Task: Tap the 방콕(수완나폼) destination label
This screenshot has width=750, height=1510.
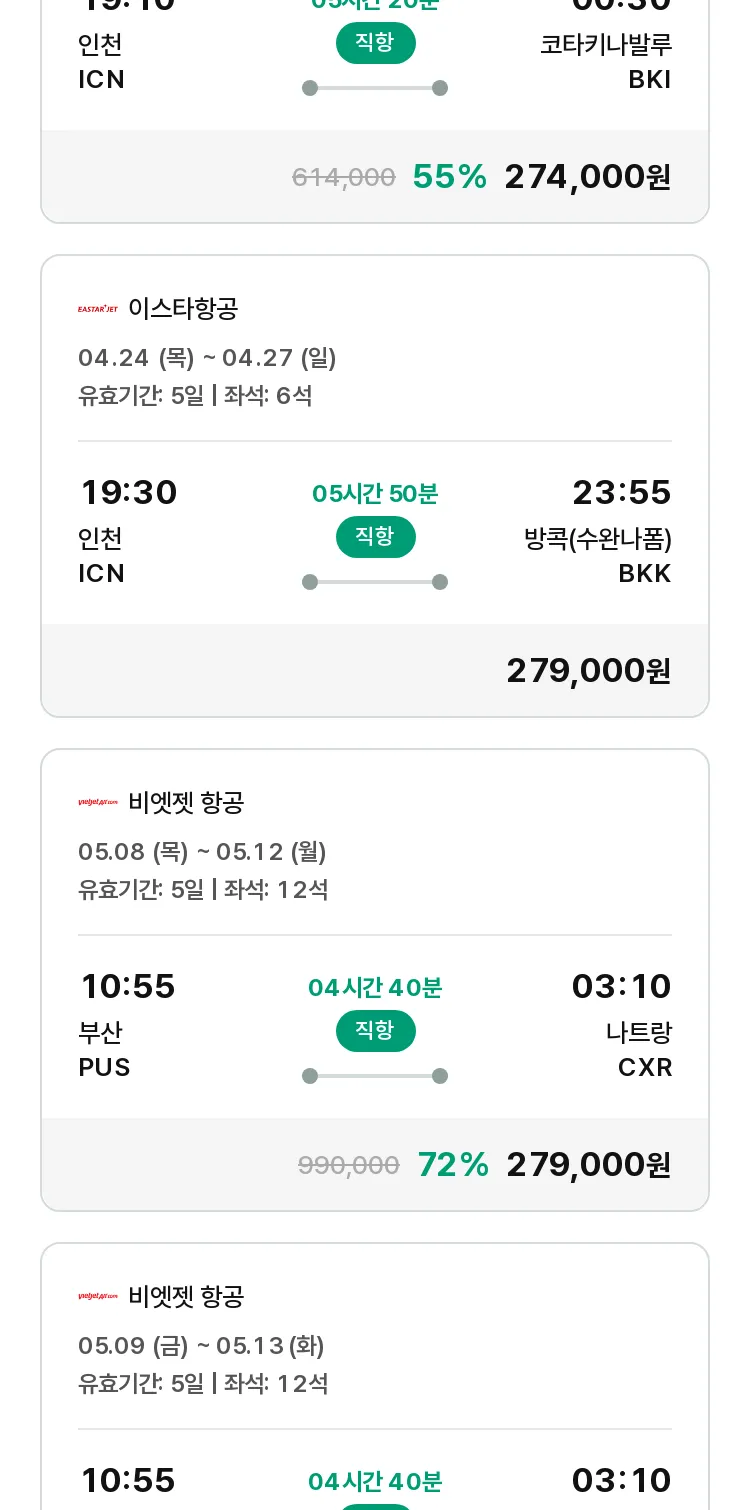Action: pyautogui.click(x=597, y=540)
